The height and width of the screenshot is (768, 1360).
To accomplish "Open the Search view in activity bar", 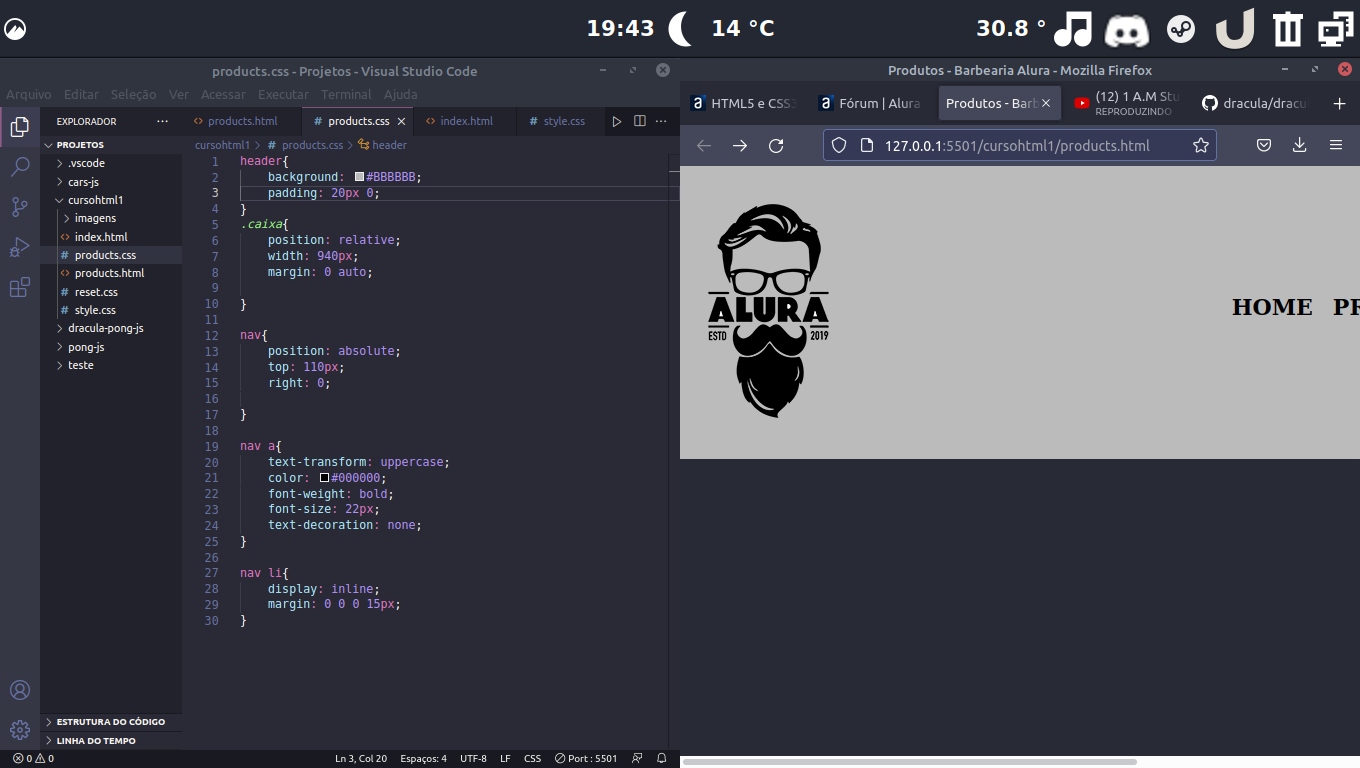I will click(19, 166).
